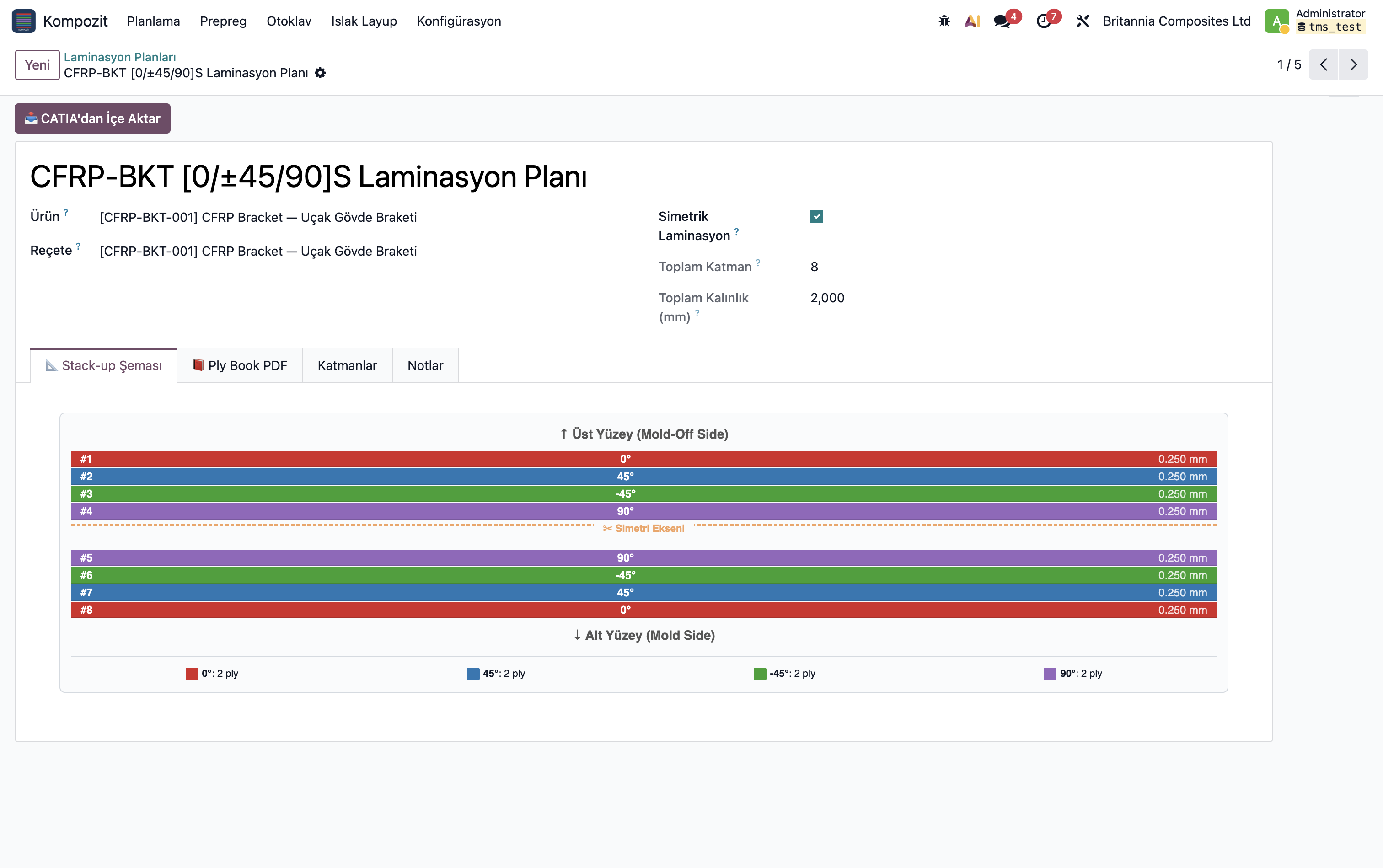This screenshot has height=868, width=1383.
Task: Click the Toplam Kalınlık value 2,000
Action: pos(827,298)
